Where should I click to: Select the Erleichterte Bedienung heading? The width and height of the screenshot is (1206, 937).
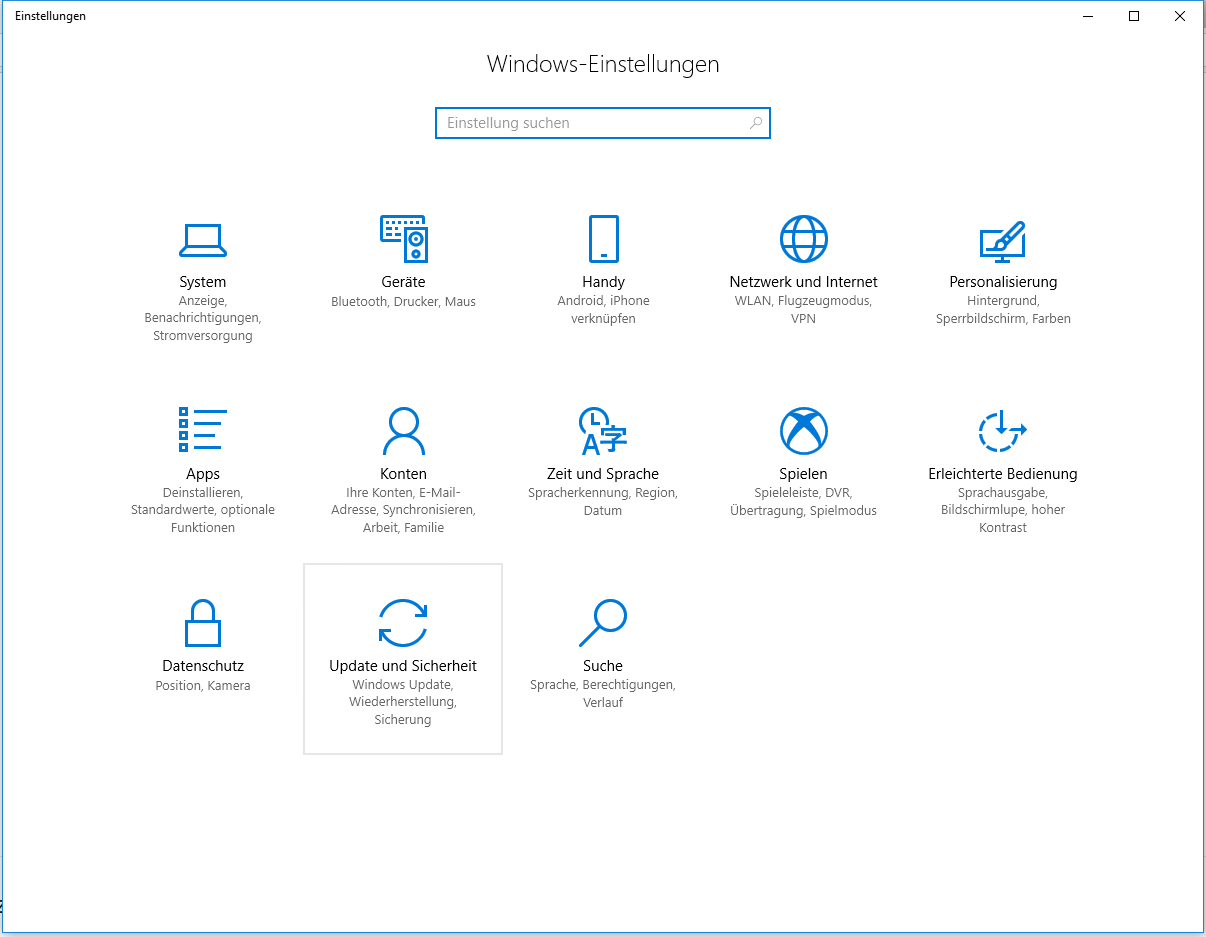1002,474
